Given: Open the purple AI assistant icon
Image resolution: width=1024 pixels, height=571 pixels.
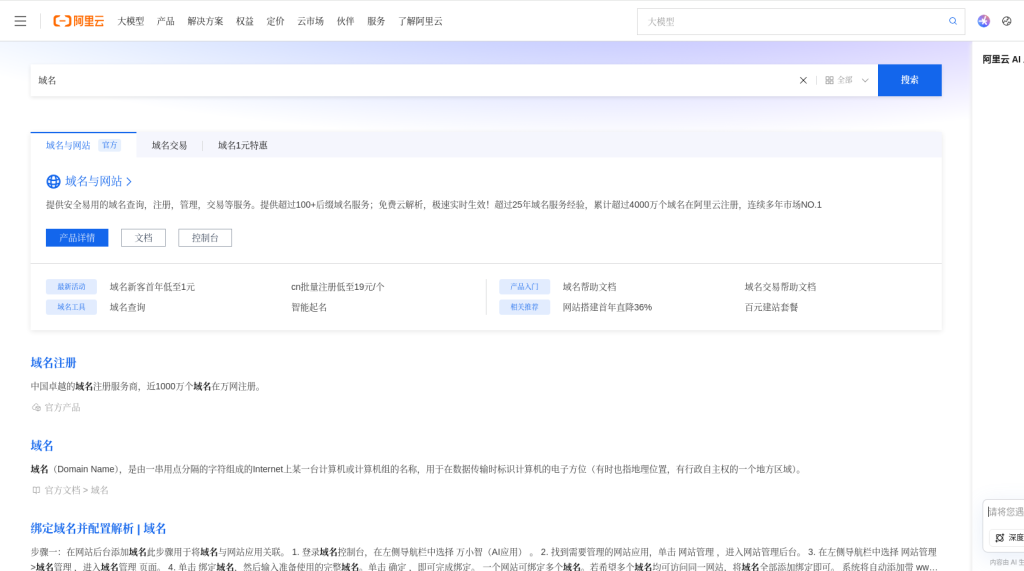Looking at the screenshot, I should [984, 21].
